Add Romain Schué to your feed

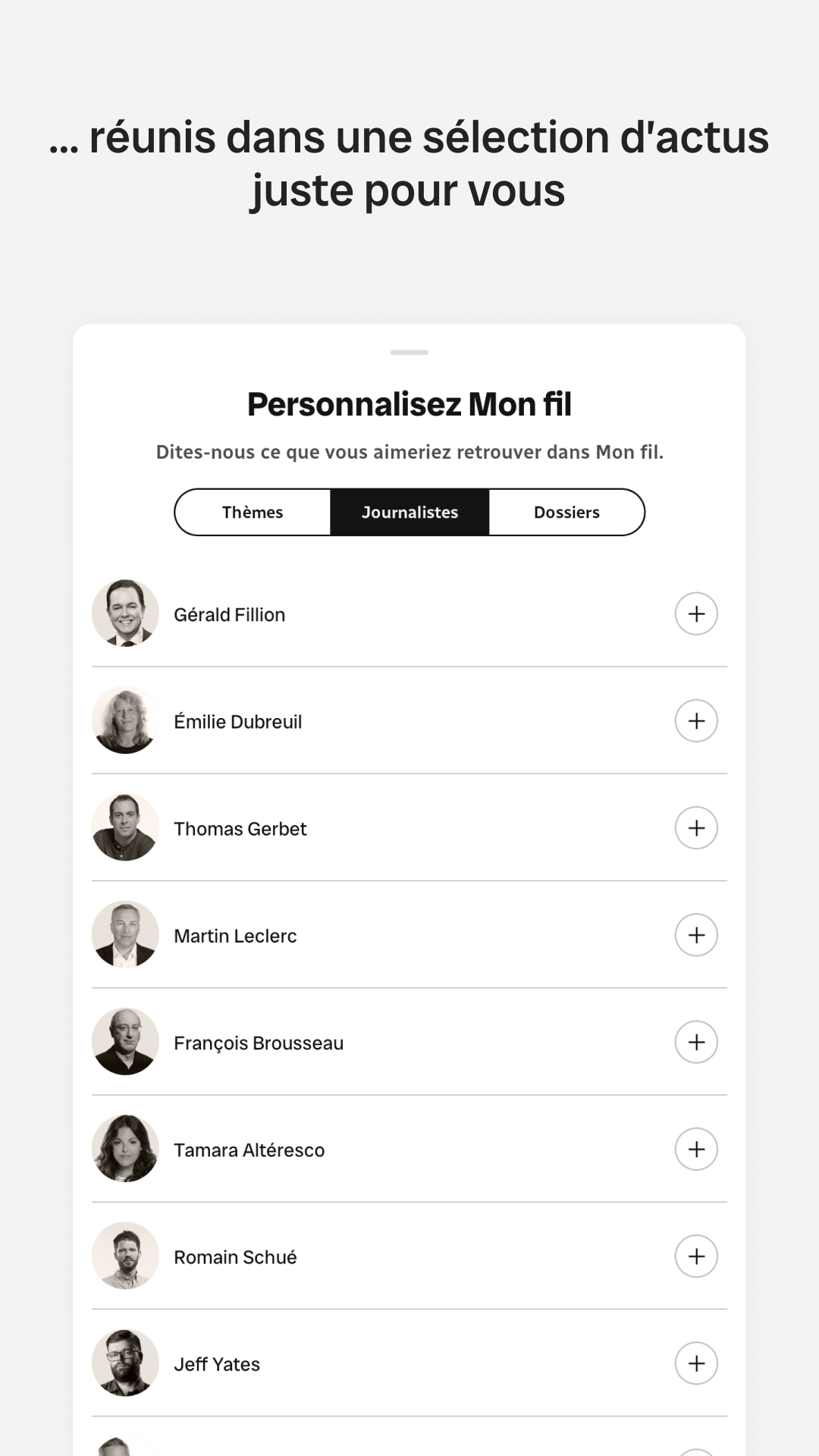point(696,1256)
